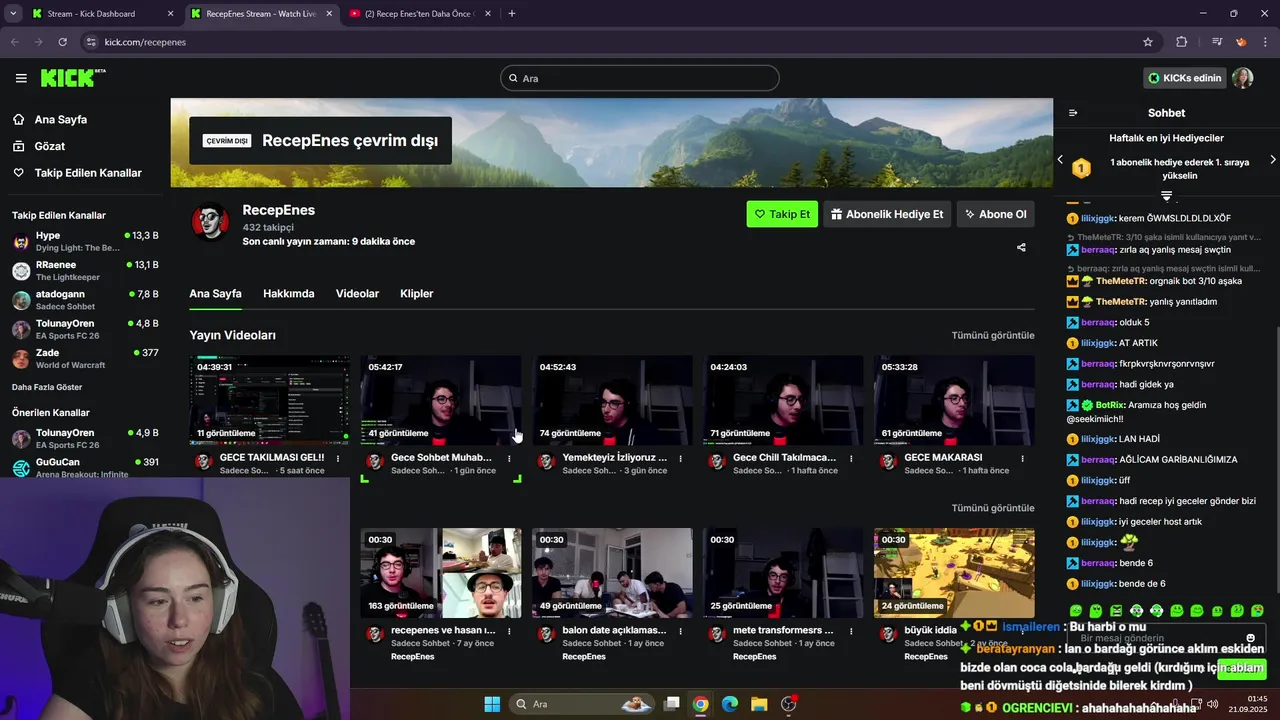Click KICKs edinin button
Screen dimensions: 1280x720
point(1185,78)
